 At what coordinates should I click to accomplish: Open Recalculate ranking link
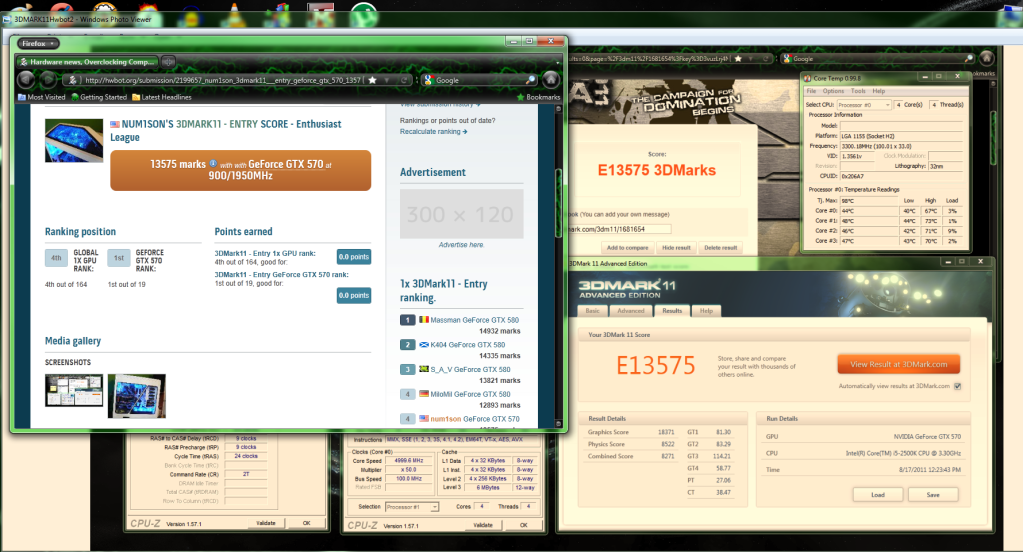pyautogui.click(x=433, y=132)
